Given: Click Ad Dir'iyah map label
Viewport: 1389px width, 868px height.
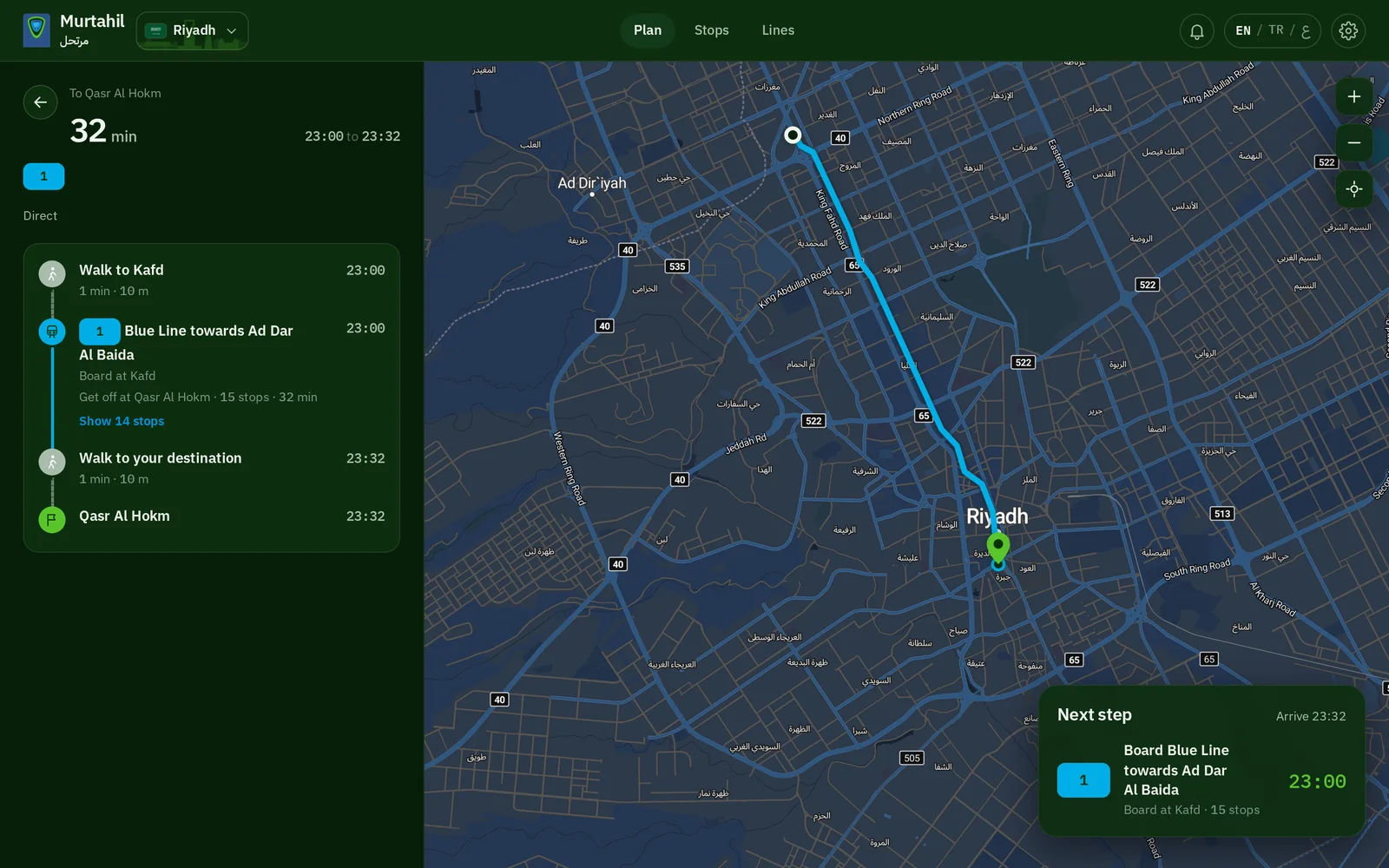Looking at the screenshot, I should tap(592, 183).
